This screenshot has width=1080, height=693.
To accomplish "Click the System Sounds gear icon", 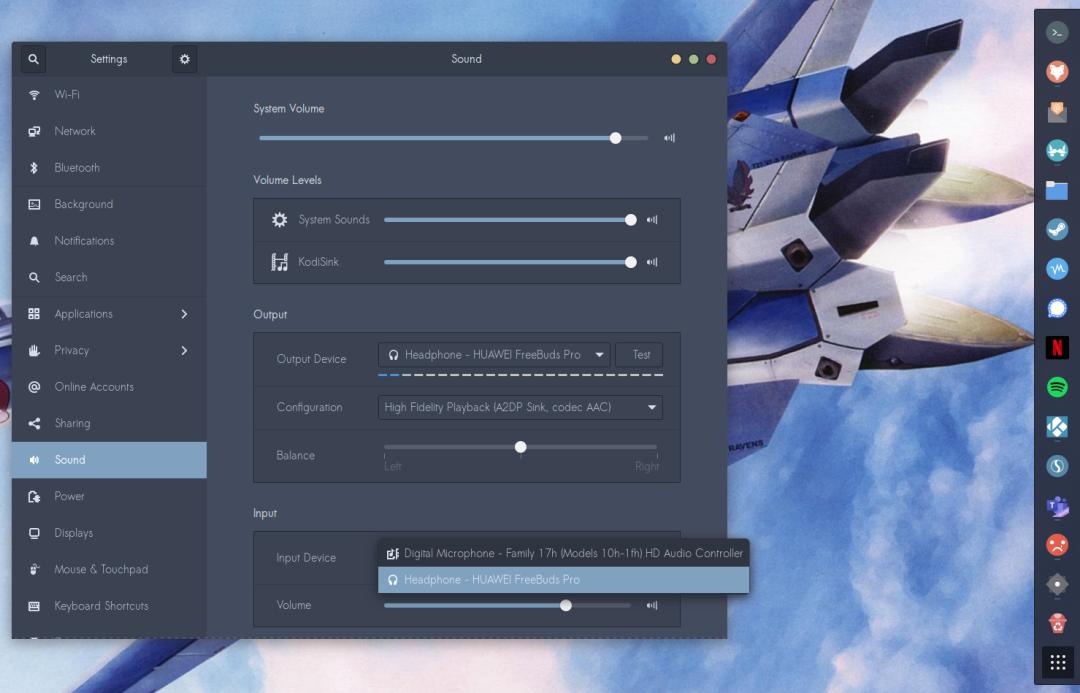I will (279, 220).
